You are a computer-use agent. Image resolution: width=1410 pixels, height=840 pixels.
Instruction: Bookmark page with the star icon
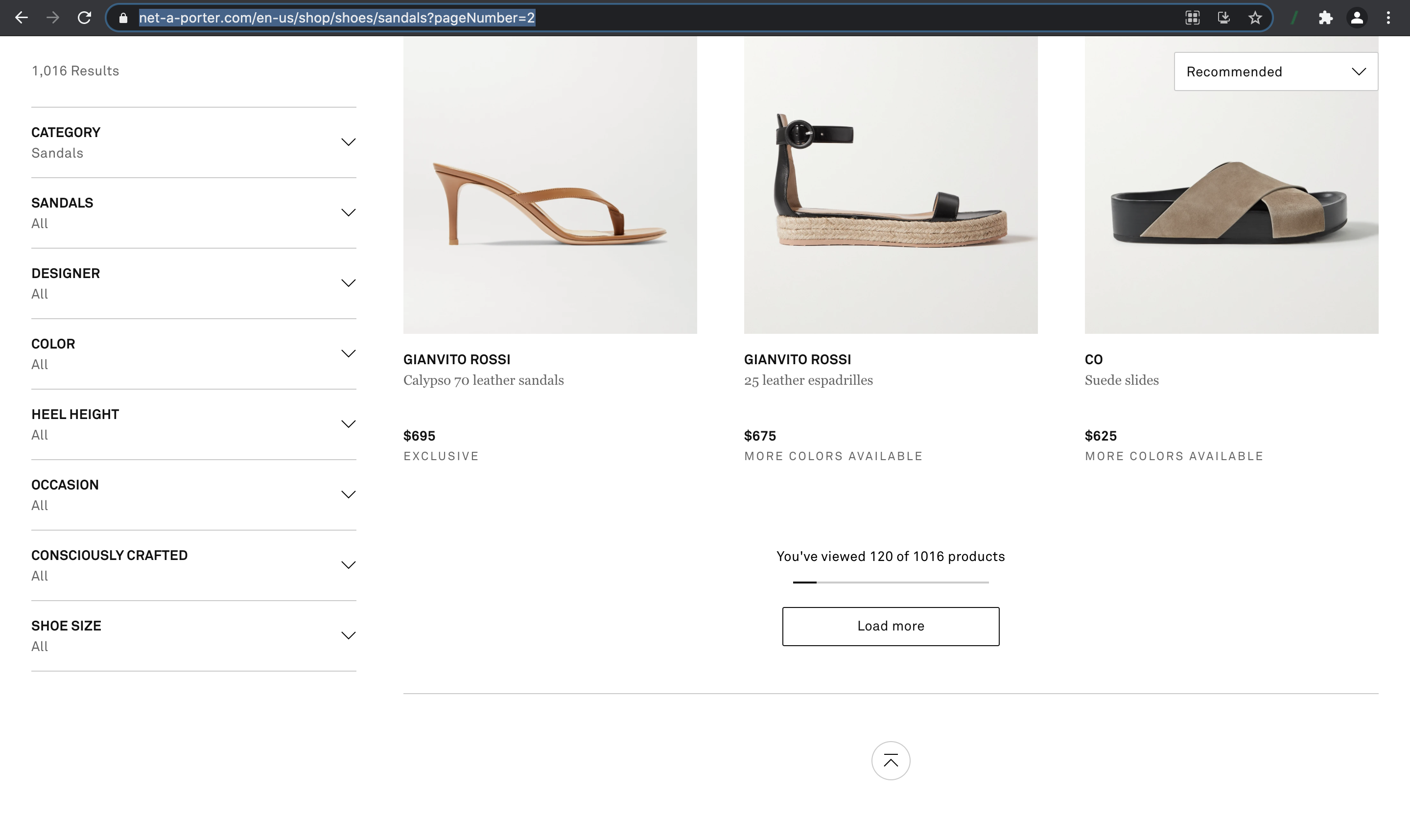click(1255, 18)
